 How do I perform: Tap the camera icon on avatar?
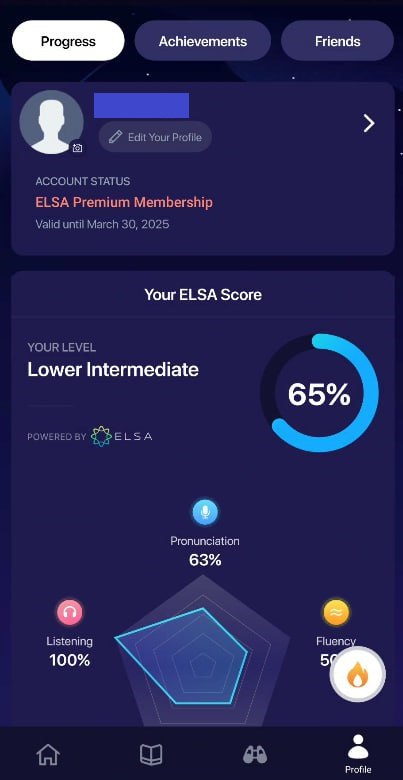[77, 148]
